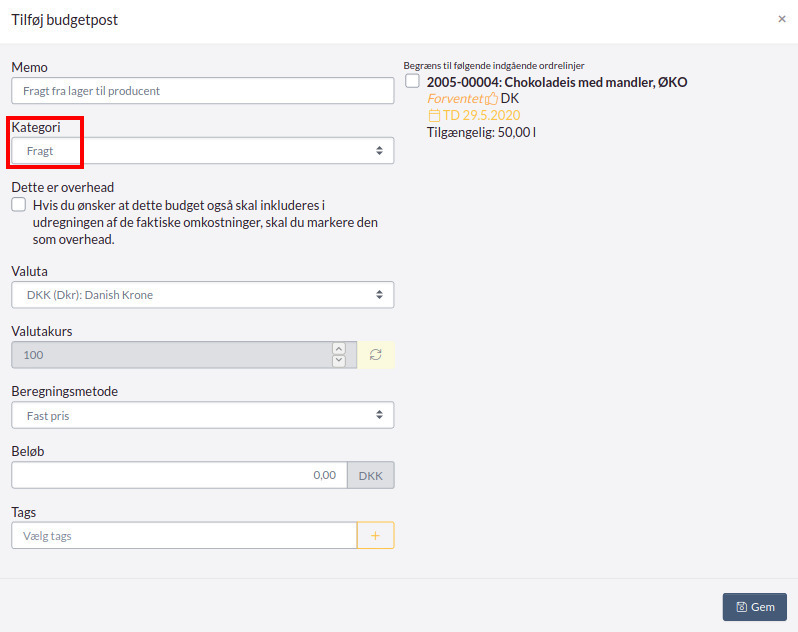Click the plus icon beside Tags
Image resolution: width=798 pixels, height=632 pixels.
376,536
